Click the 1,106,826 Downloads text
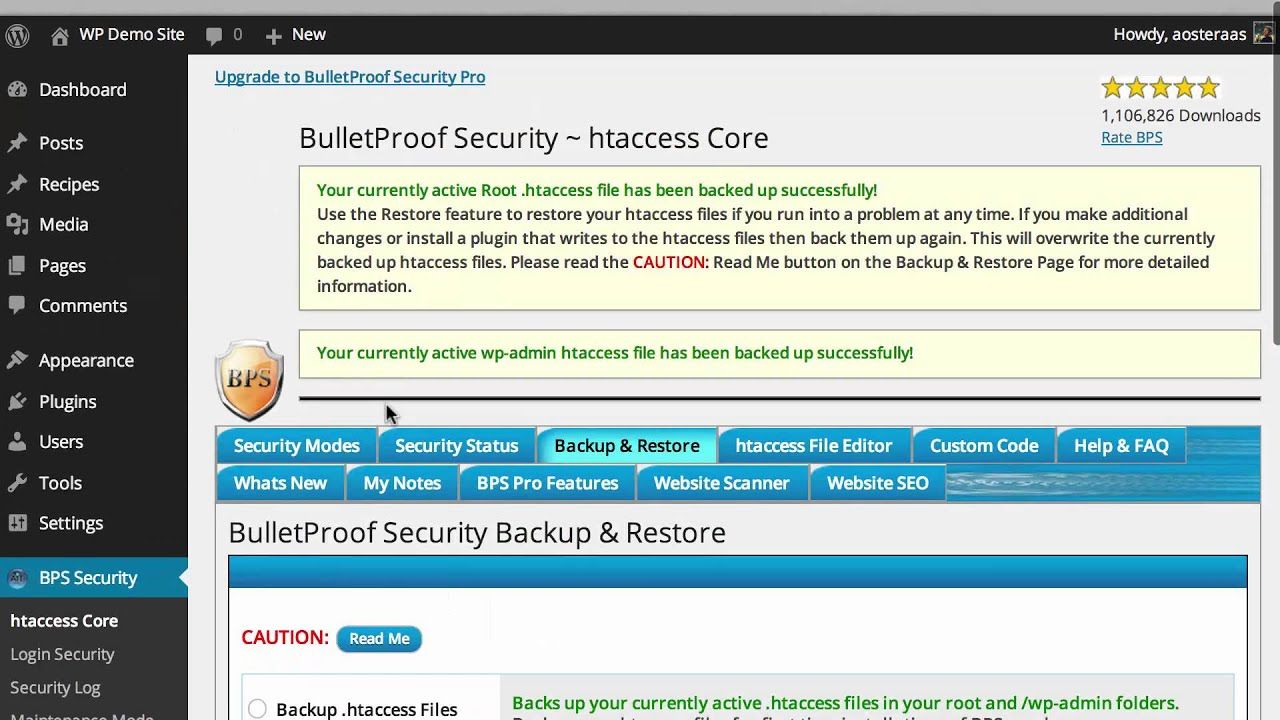The width and height of the screenshot is (1280, 720). pos(1180,115)
